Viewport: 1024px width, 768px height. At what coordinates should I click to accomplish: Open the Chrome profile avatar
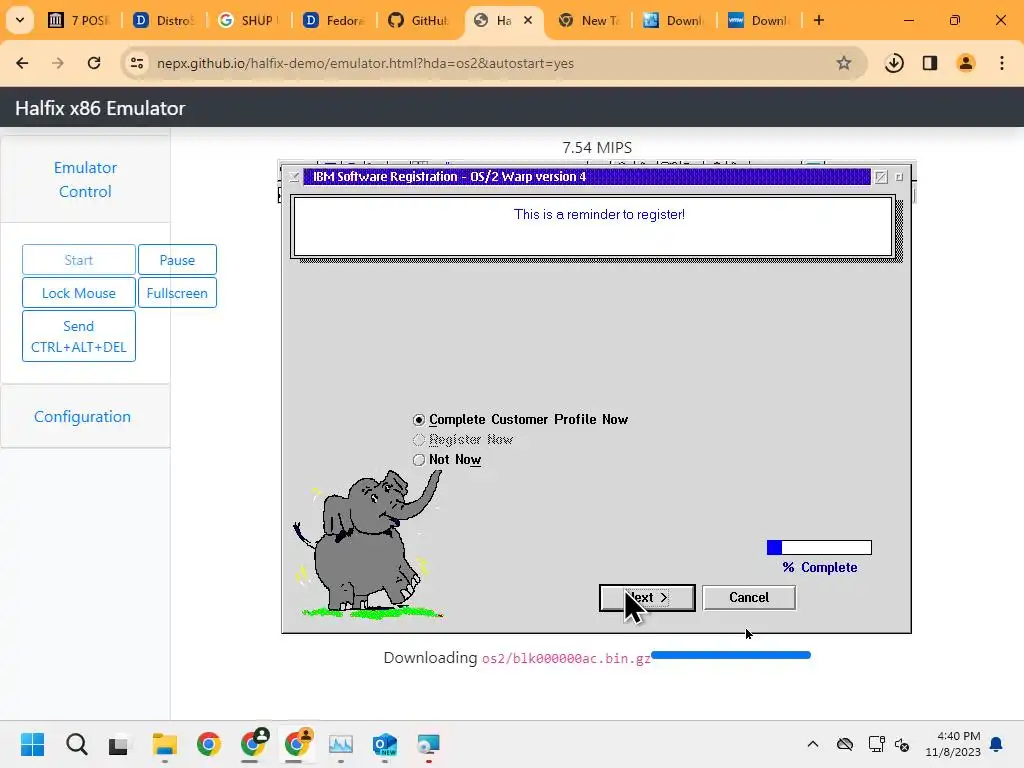[x=966, y=63]
